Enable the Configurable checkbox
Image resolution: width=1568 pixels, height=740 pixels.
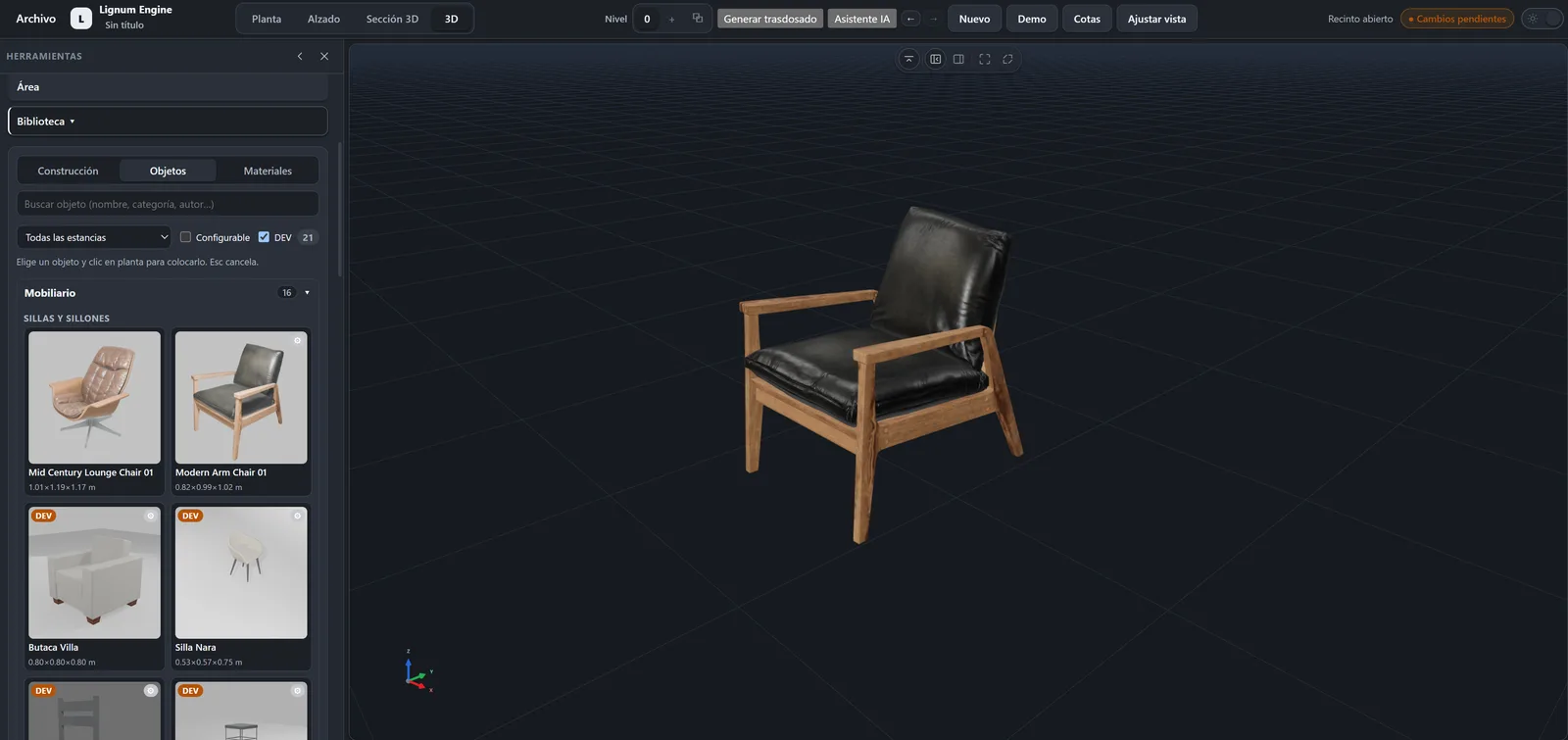tap(185, 237)
